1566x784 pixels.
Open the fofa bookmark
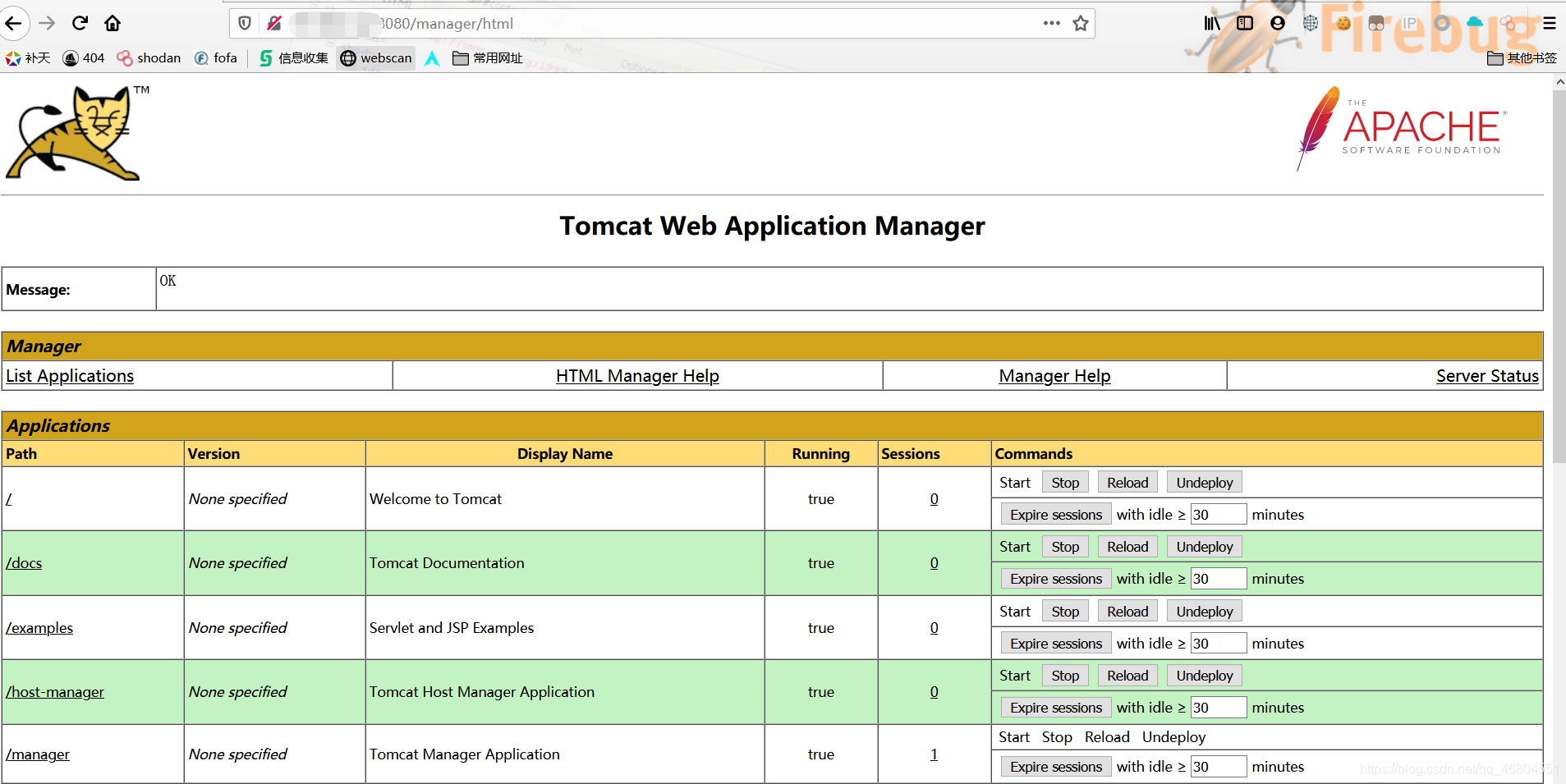[x=215, y=57]
